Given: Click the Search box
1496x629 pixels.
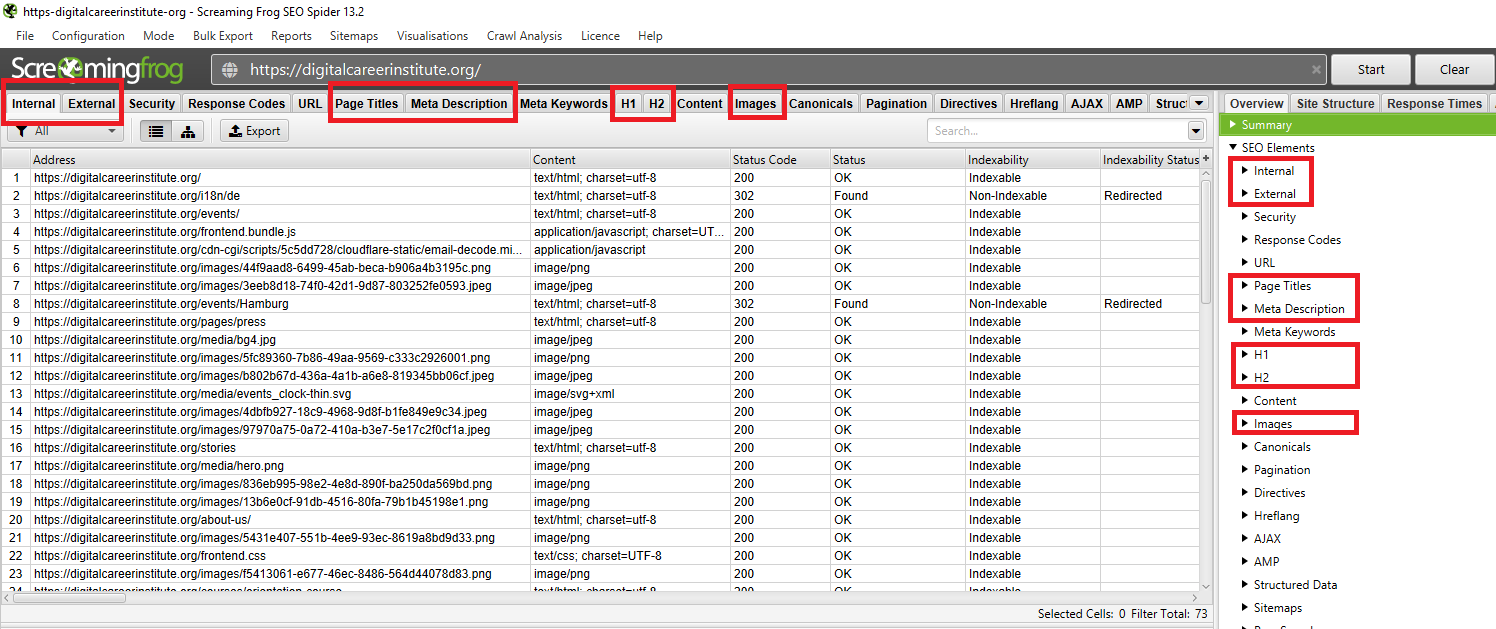Looking at the screenshot, I should tap(1057, 131).
